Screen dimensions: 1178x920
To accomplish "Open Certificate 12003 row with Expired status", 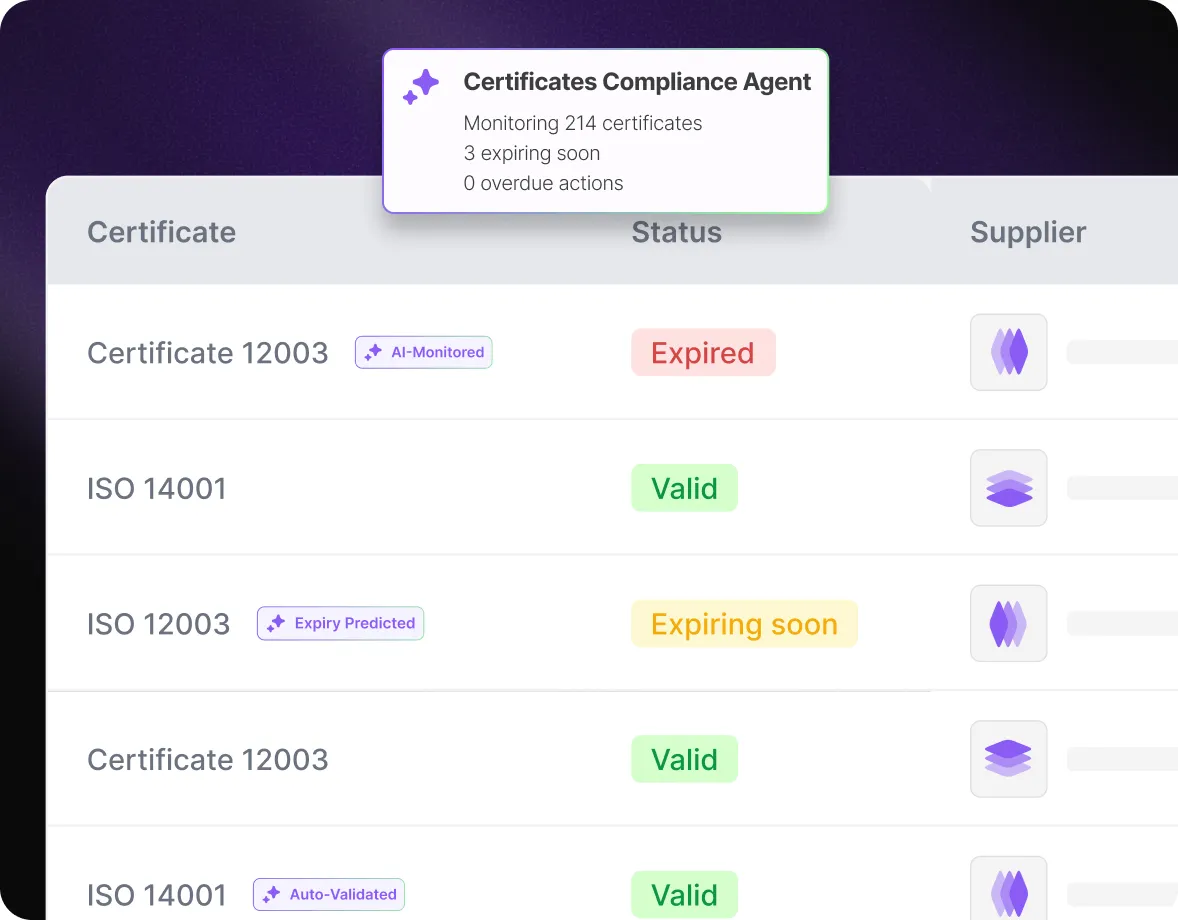I will click(x=612, y=352).
